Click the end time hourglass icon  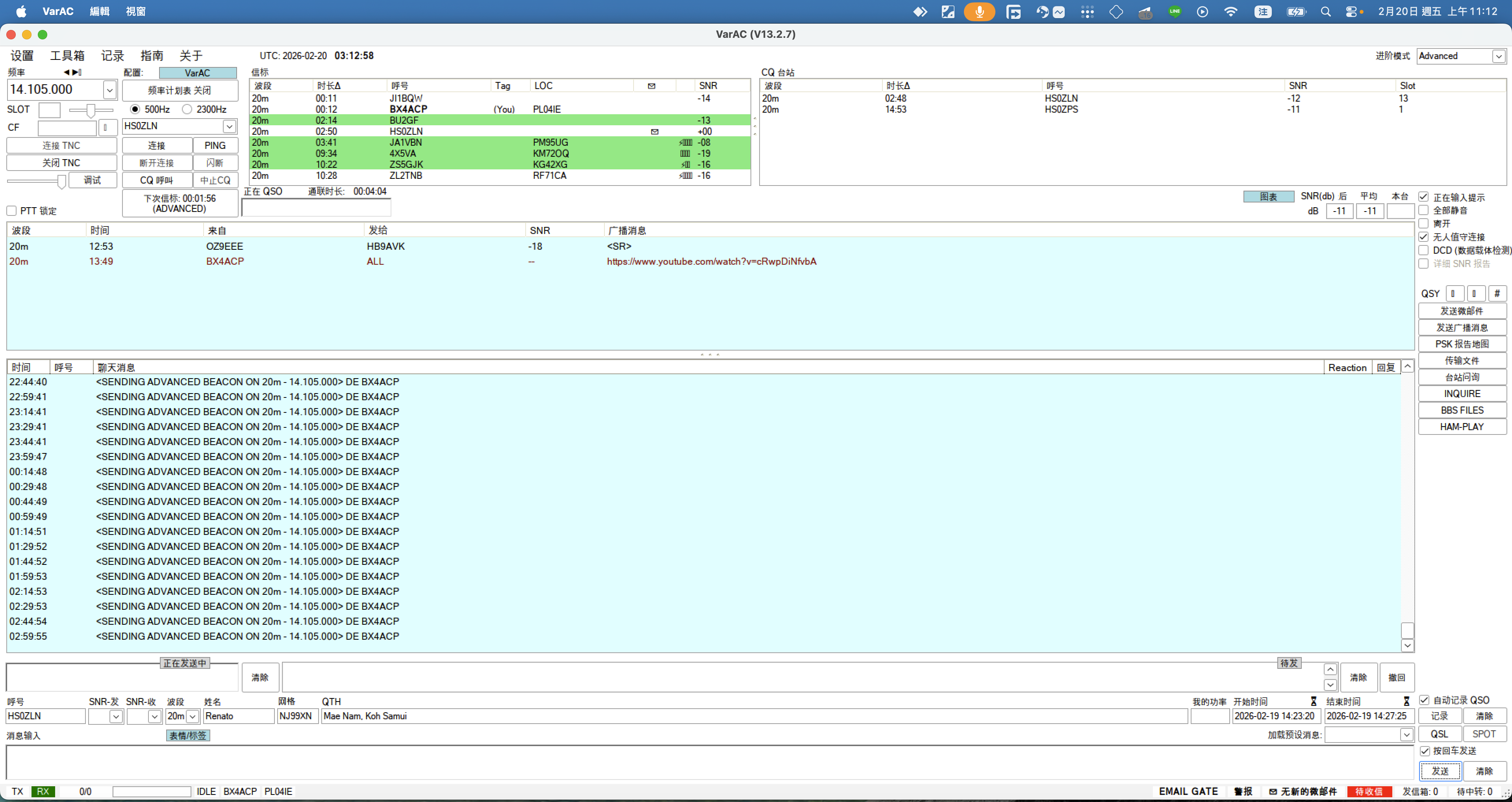click(1406, 701)
